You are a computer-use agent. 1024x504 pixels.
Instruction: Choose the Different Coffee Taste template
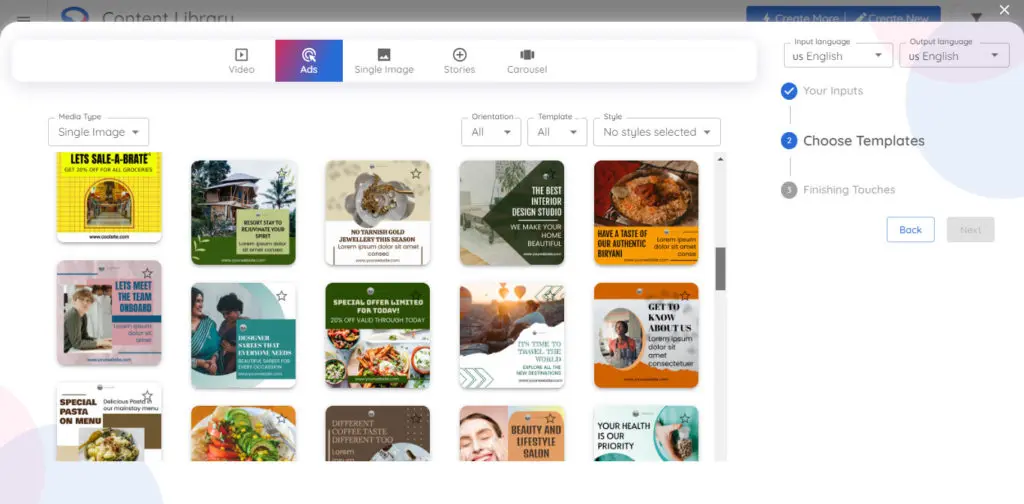point(377,433)
